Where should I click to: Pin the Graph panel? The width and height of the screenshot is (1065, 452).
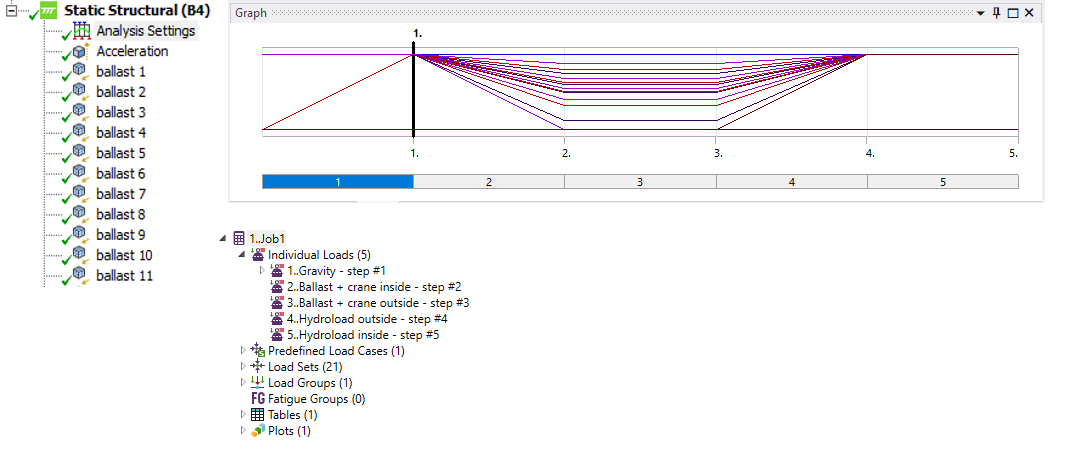tap(997, 13)
